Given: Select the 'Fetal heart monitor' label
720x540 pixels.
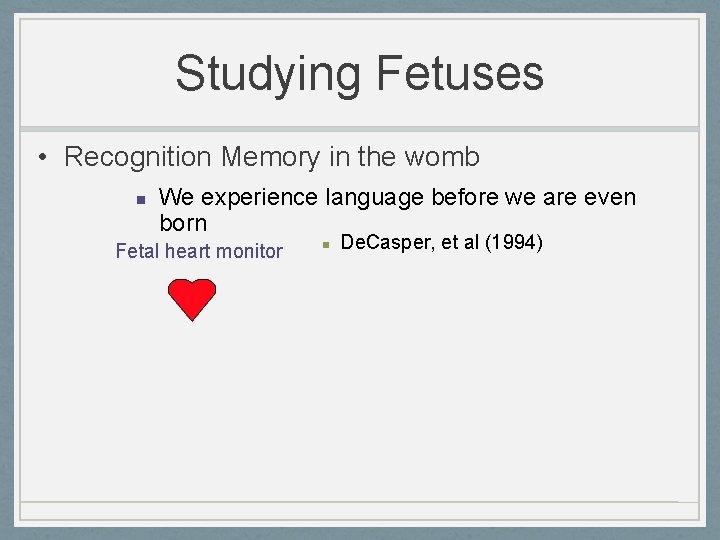Looking at the screenshot, I should (199, 251).
